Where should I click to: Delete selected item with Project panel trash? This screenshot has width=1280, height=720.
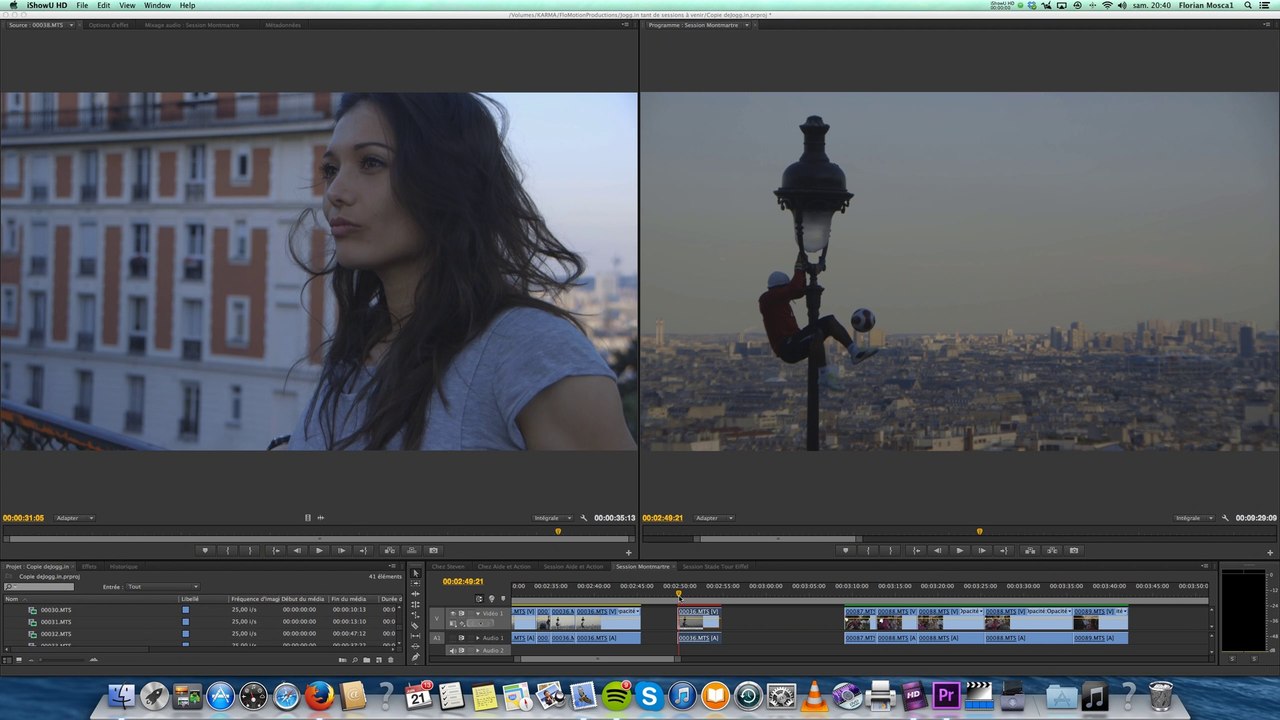click(x=390, y=660)
